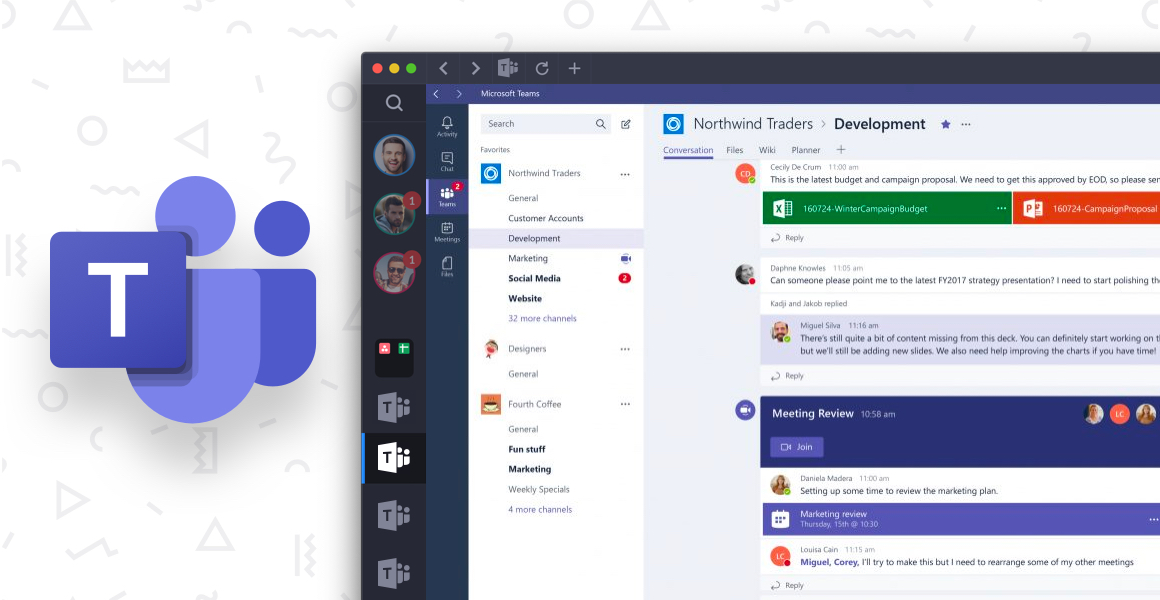The image size is (1160, 600).
Task: Click the Teams logo in the title bar
Action: pyautogui.click(x=508, y=68)
